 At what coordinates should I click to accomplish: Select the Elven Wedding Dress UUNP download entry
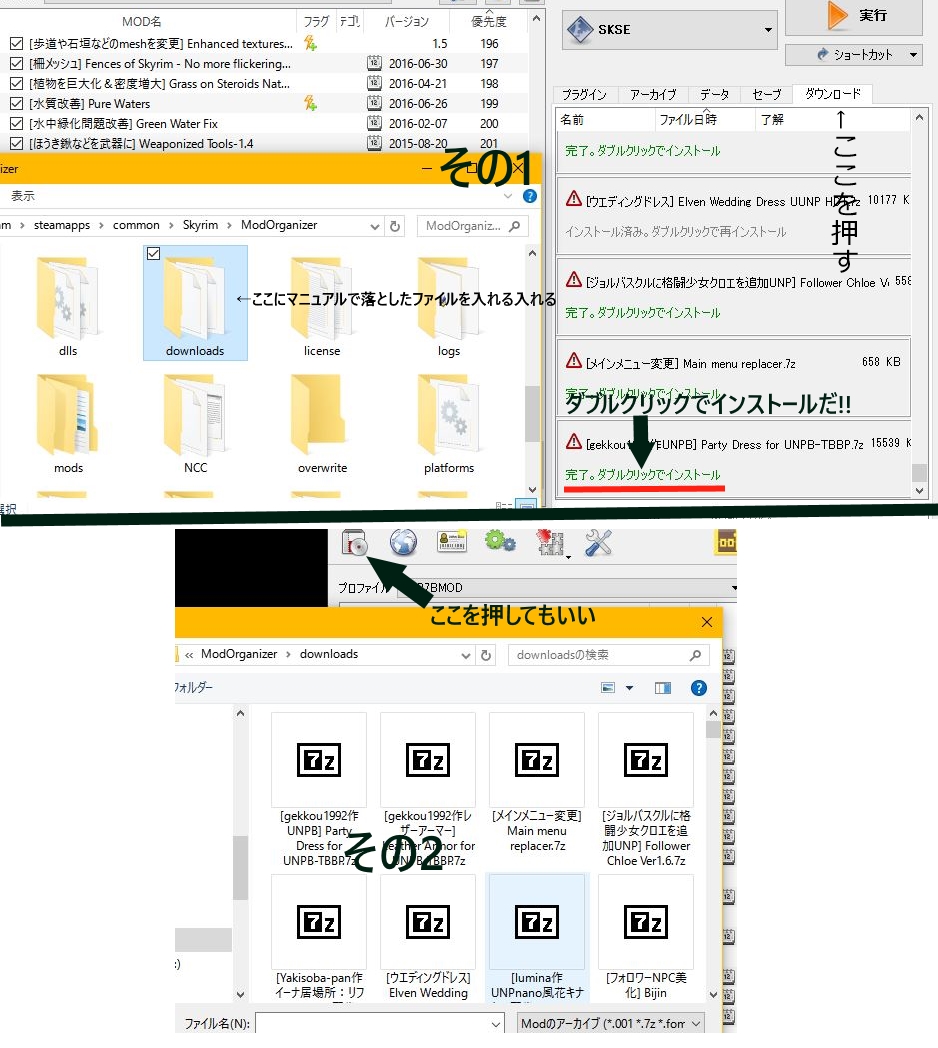733,216
